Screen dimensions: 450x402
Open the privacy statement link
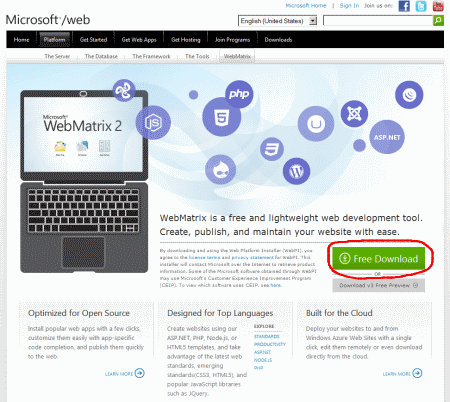(x=252, y=257)
